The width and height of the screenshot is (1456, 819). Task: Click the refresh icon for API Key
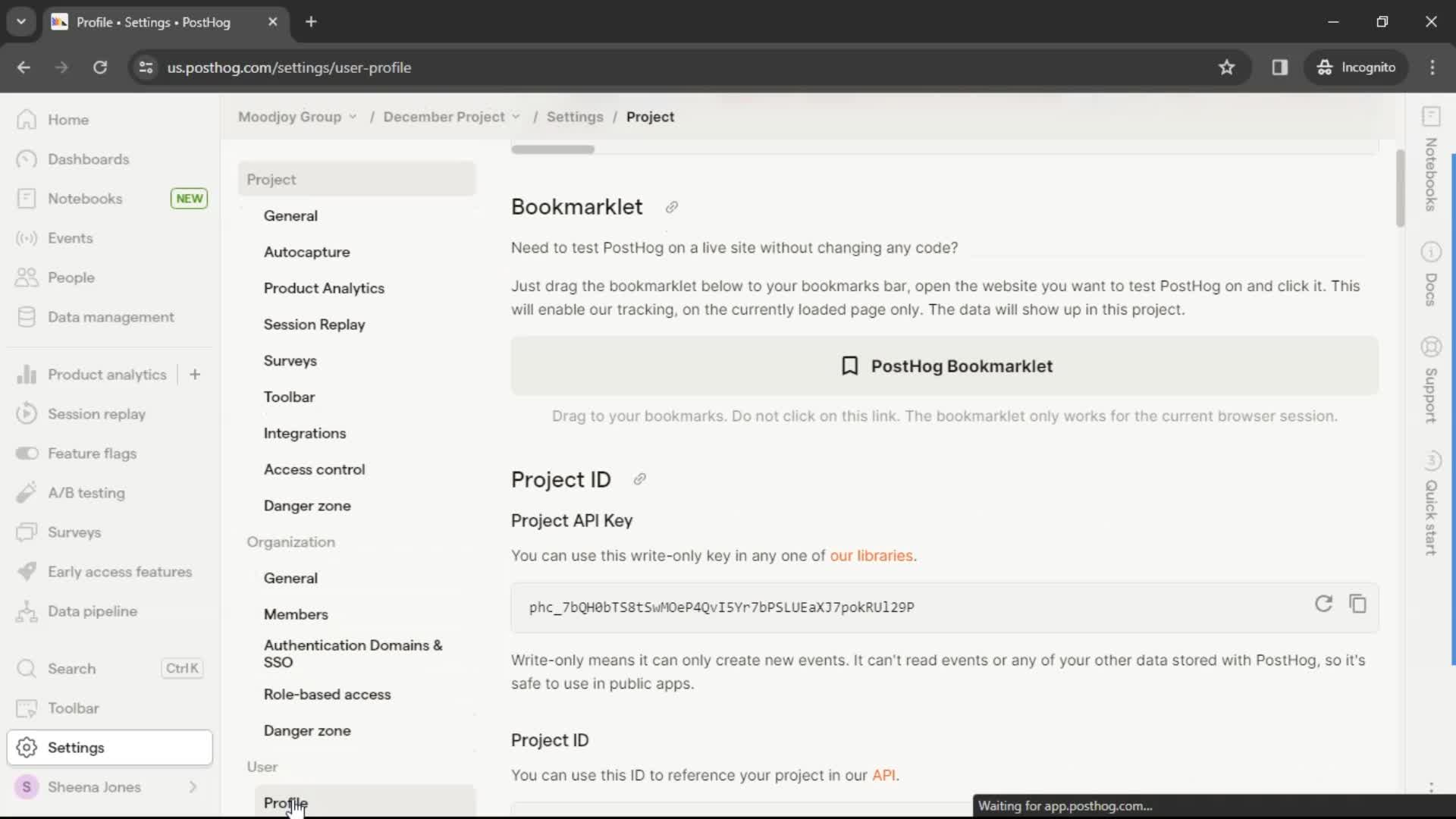[x=1323, y=603]
